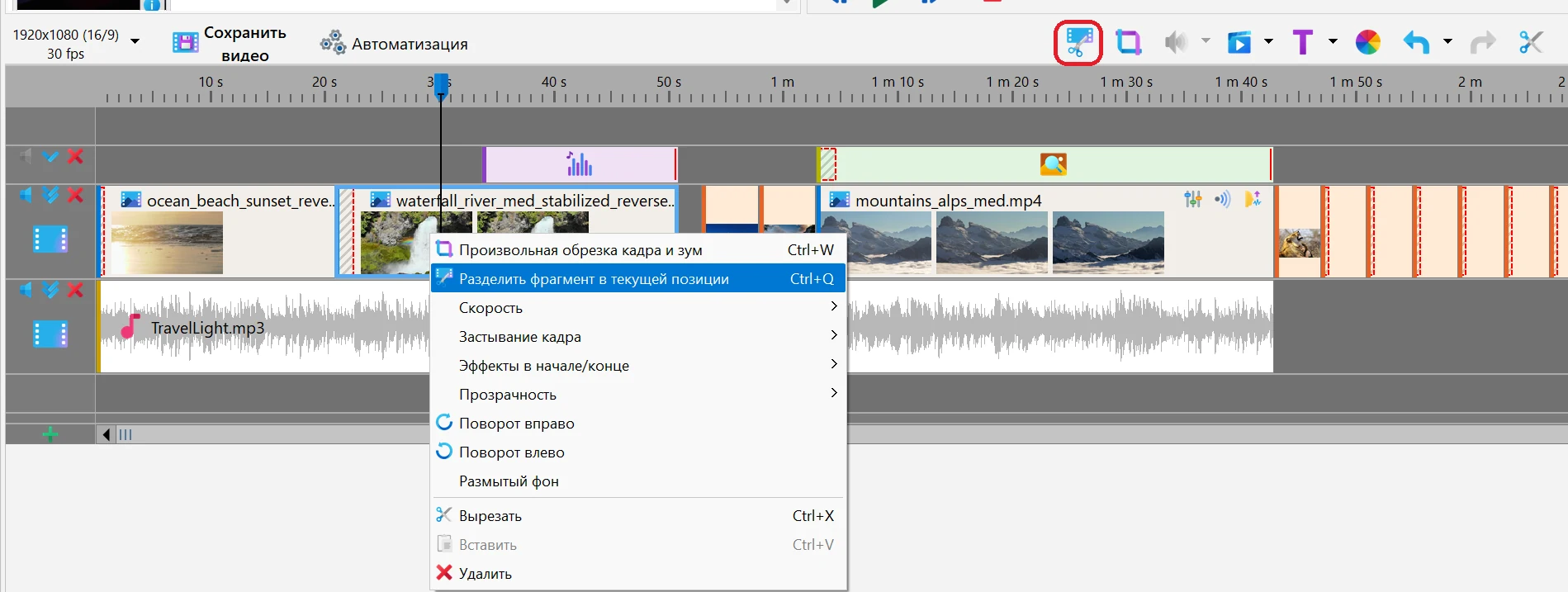Toggle the TravelLight.mp3 track checkmark
The width and height of the screenshot is (1568, 592).
point(50,290)
